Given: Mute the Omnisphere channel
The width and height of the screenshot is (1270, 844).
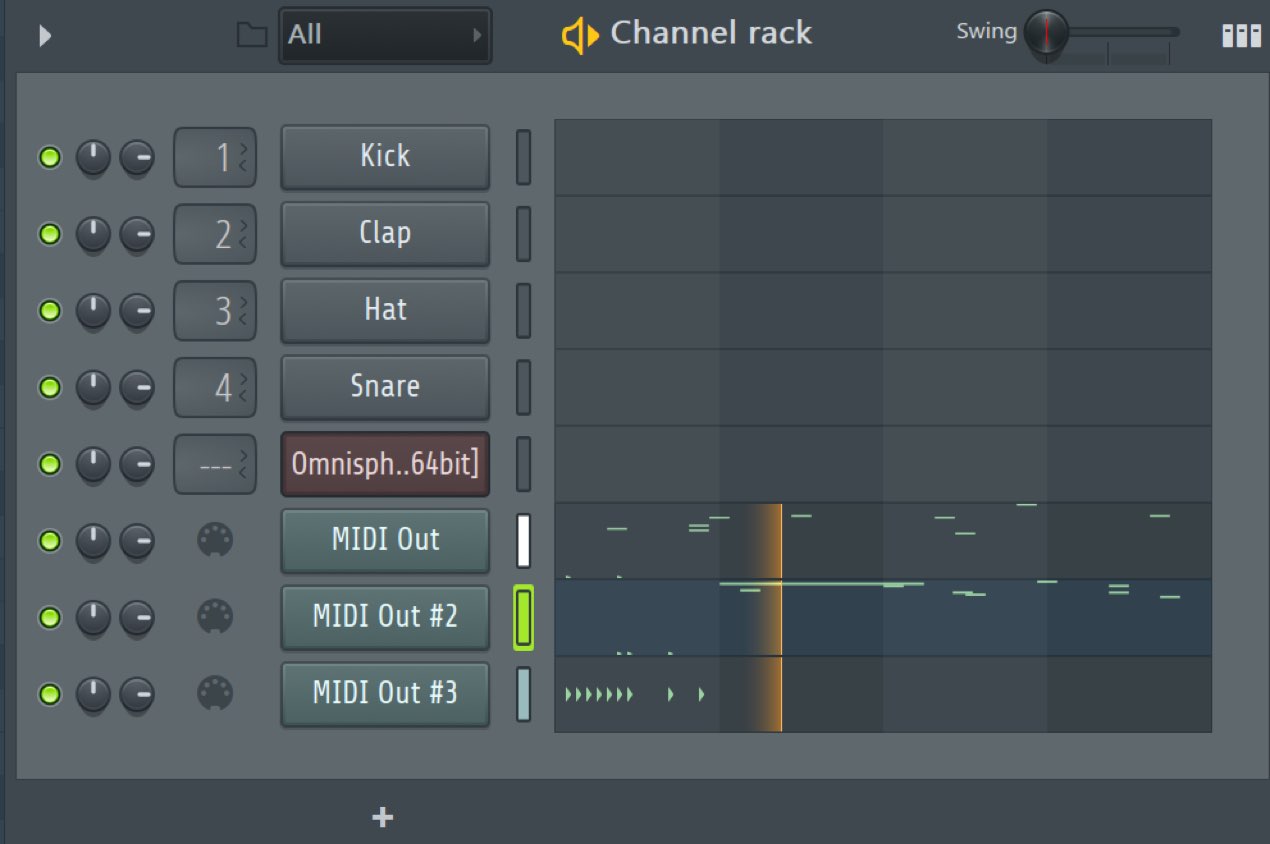Looking at the screenshot, I should coord(49,464).
